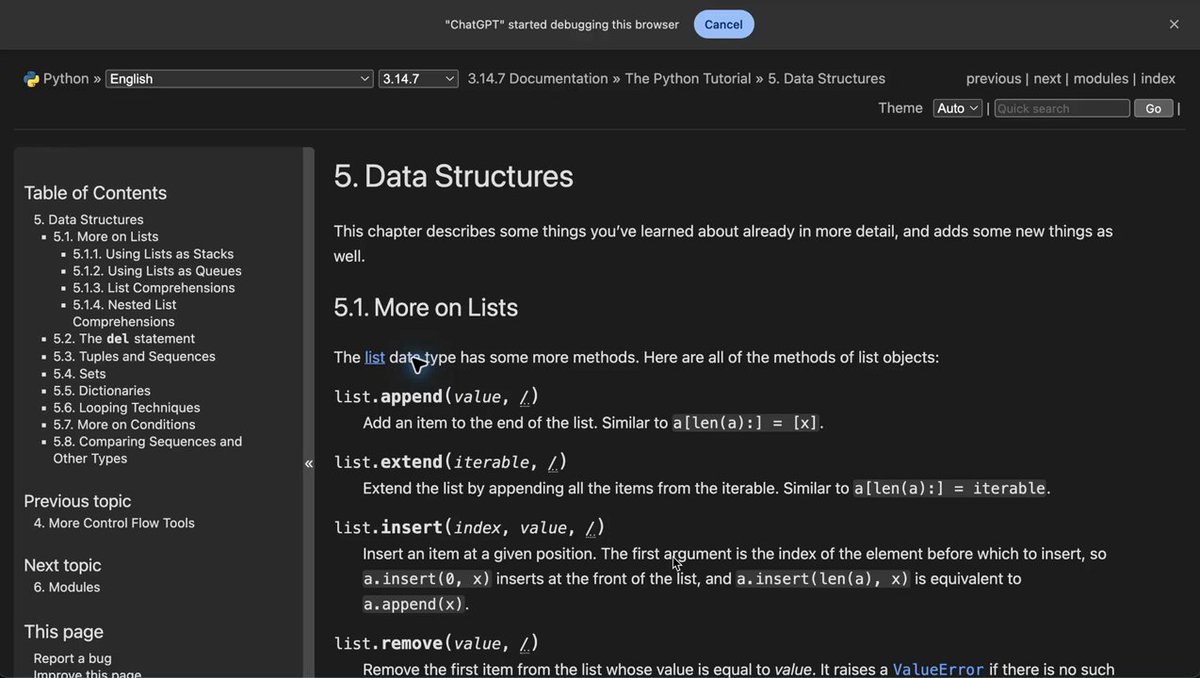Image resolution: width=1200 pixels, height=678 pixels.
Task: Open the 5. Data Structures breadcrumb
Action: coord(827,78)
